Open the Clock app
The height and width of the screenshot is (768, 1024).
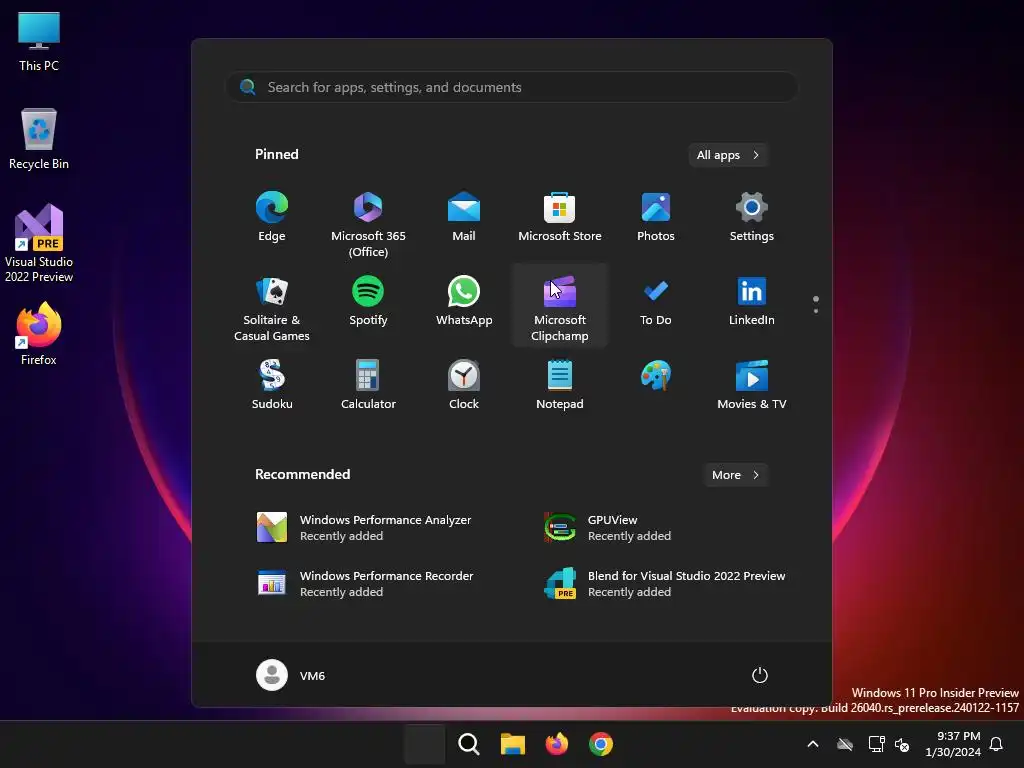click(x=464, y=385)
